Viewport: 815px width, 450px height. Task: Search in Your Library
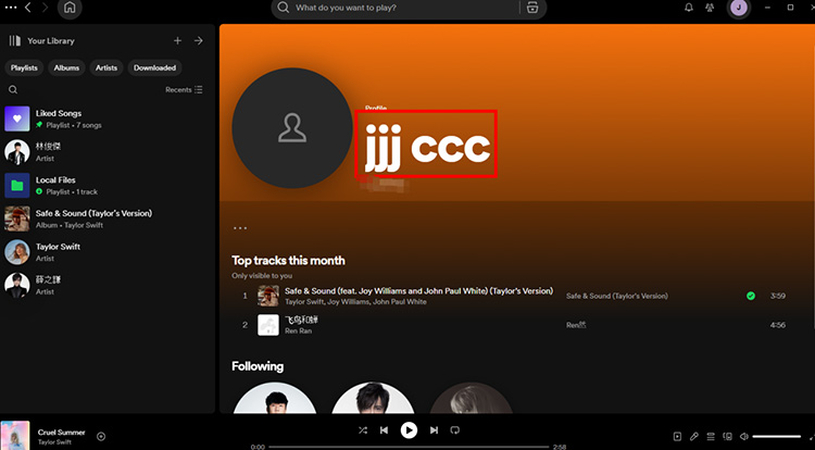pyautogui.click(x=13, y=90)
